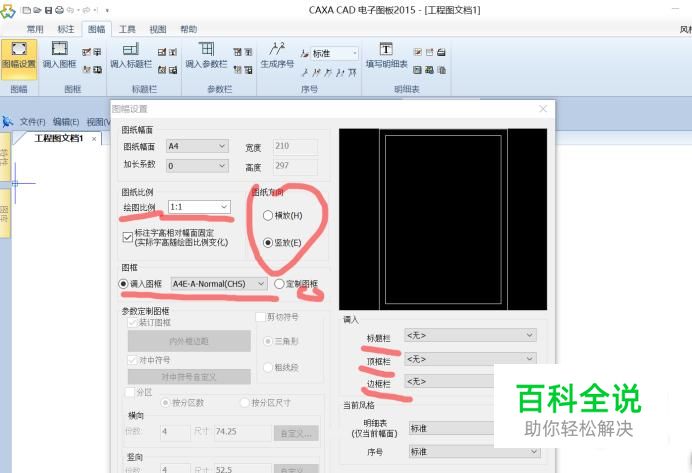Switch to the 视图 ribbon tab
The height and width of the screenshot is (473, 692).
[x=158, y=29]
